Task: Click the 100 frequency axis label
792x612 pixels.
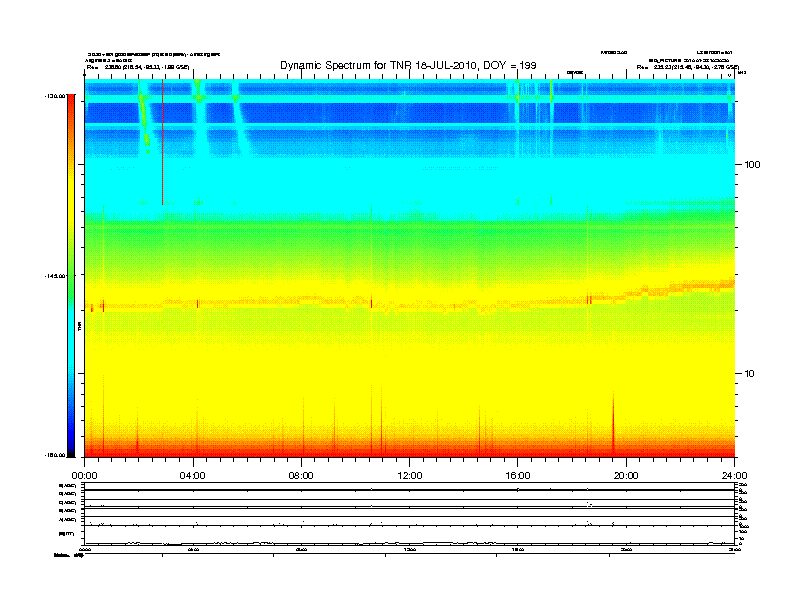Action: 752,165
